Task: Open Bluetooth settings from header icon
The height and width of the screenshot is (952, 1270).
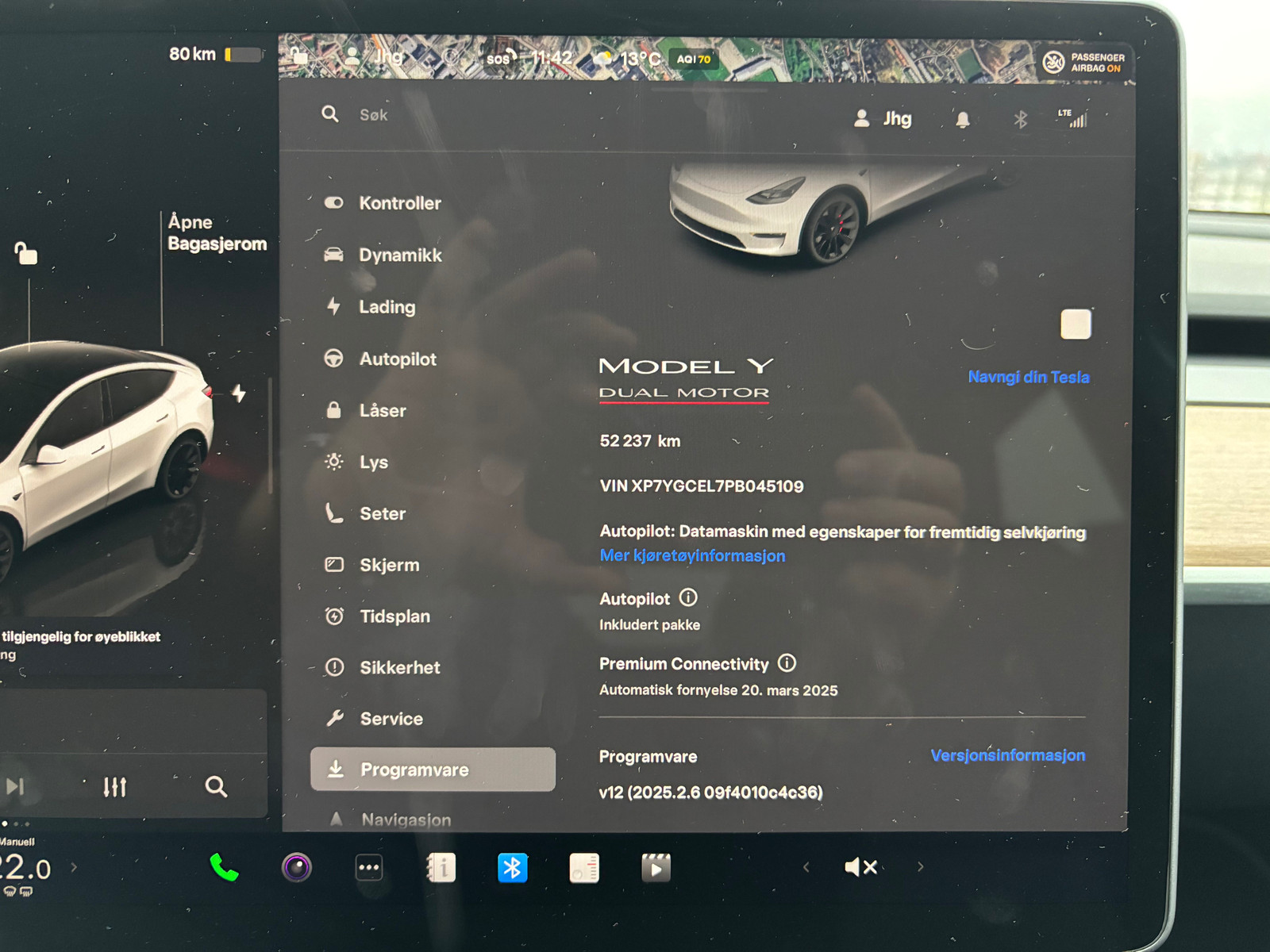Action: [x=1021, y=120]
